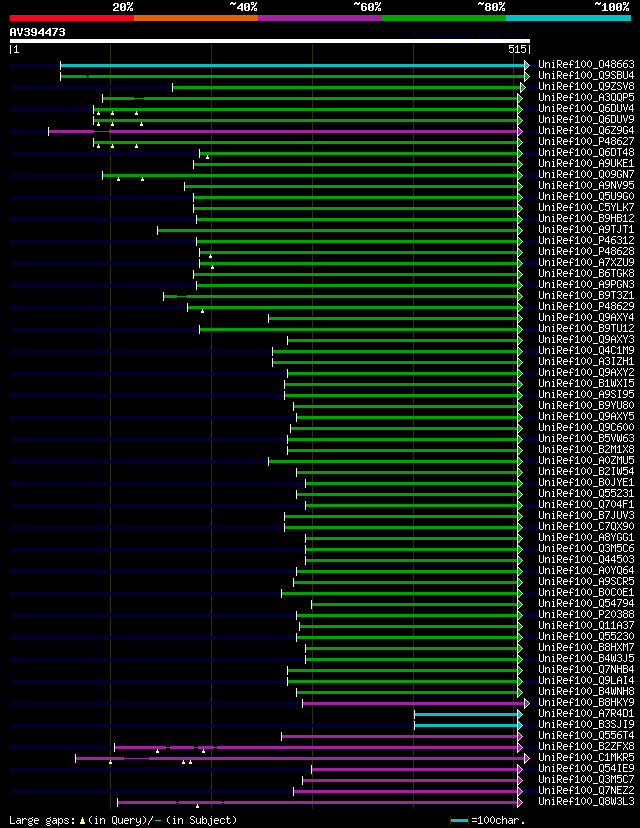Click the cyan bar of UniRef100_A7R4D1
The image size is (640, 828).
pyautogui.click(x=466, y=714)
